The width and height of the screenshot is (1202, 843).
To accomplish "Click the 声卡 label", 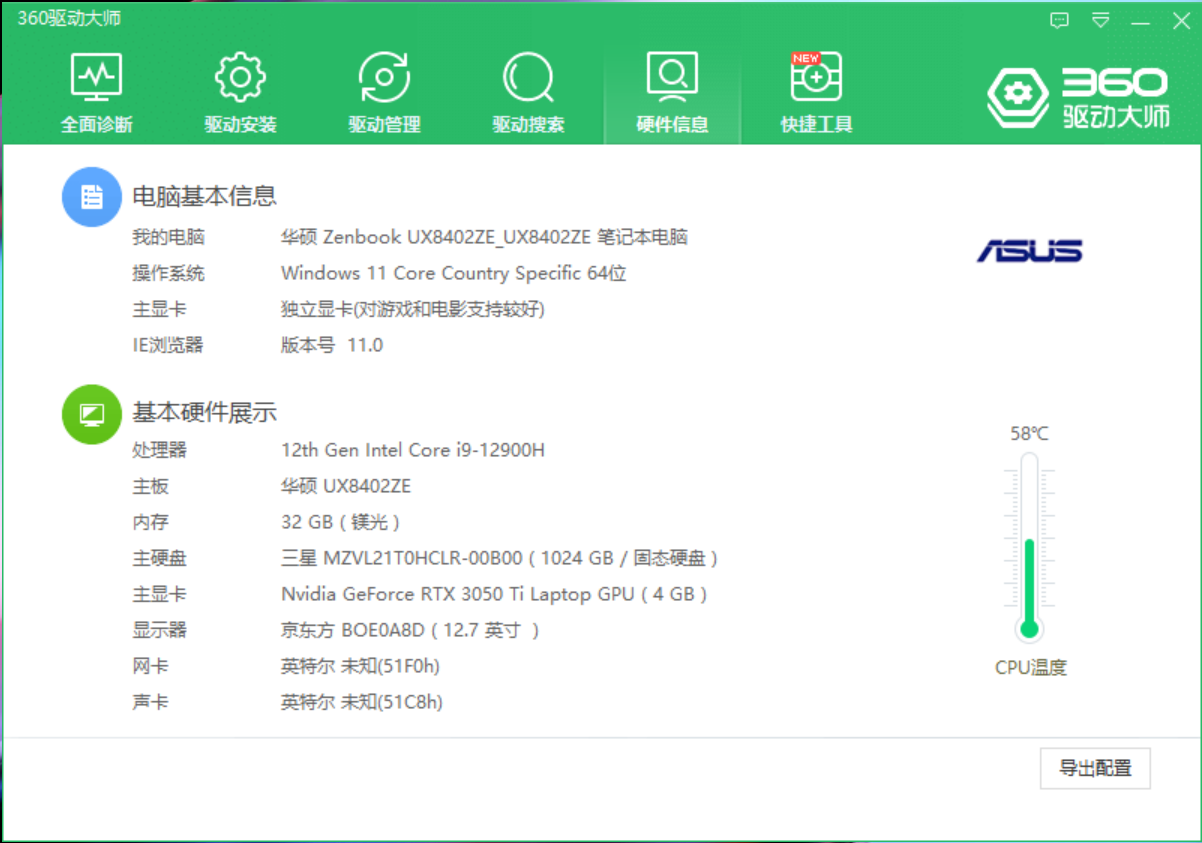I will coord(150,702).
